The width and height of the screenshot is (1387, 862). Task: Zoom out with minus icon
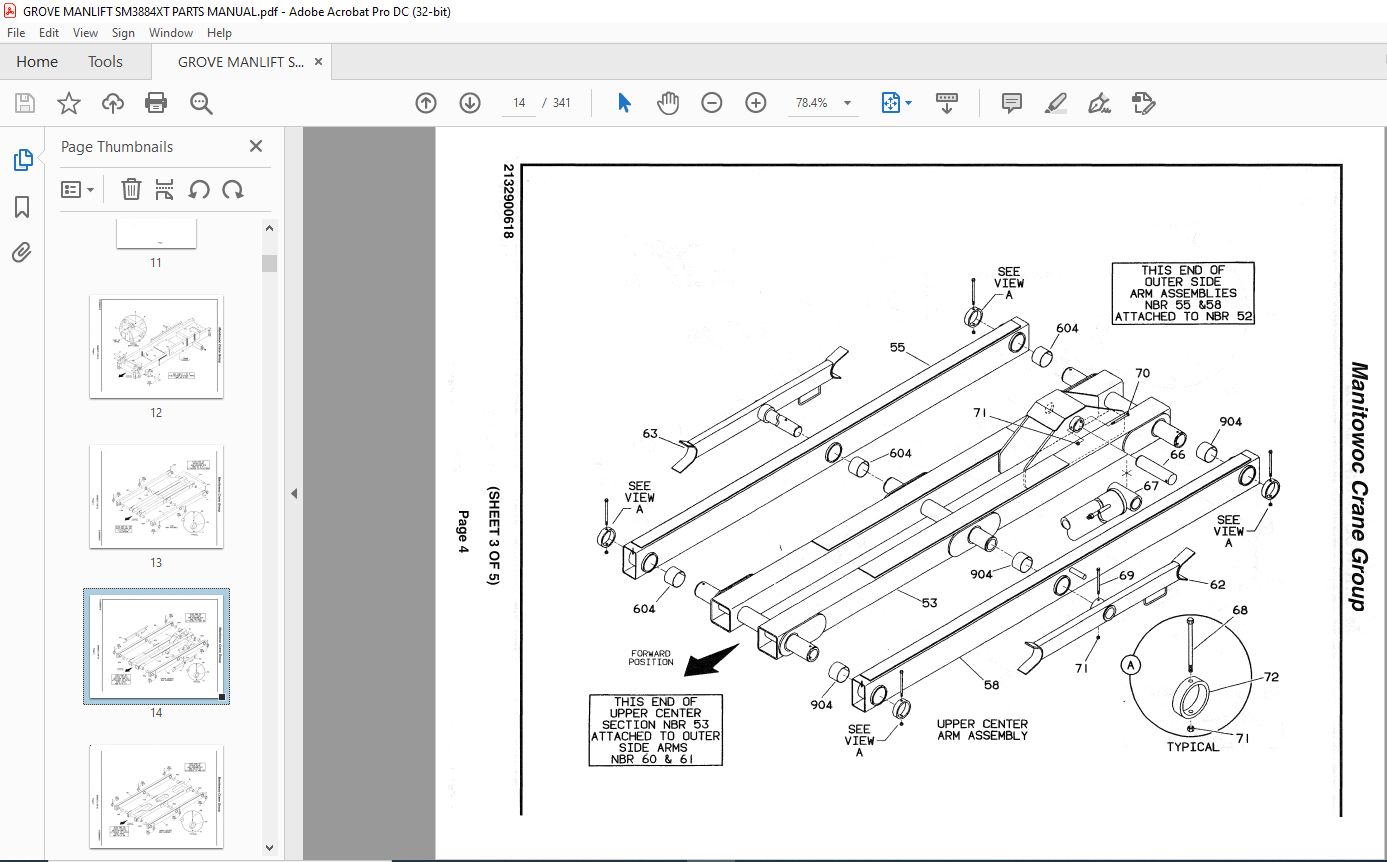(x=712, y=103)
